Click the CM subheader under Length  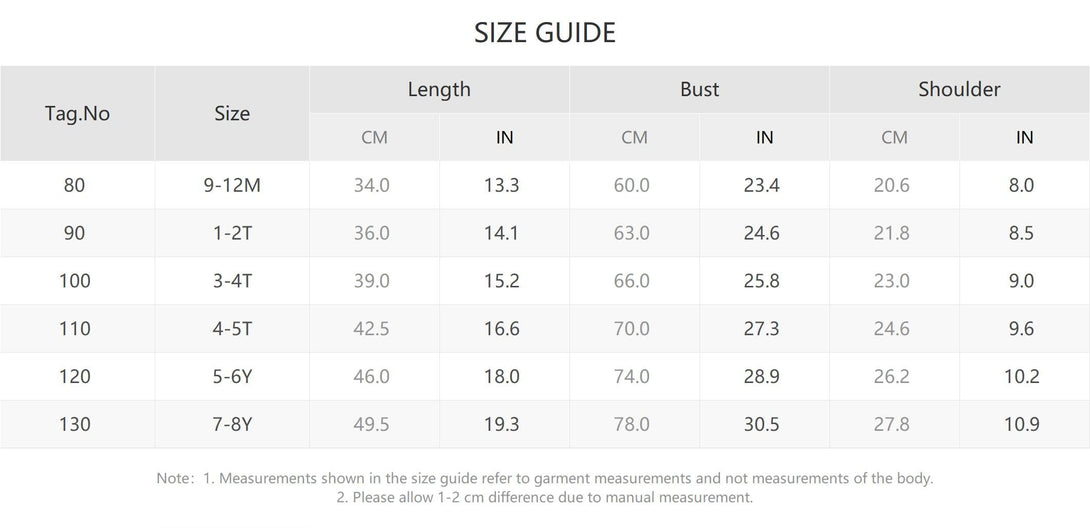[x=374, y=137]
